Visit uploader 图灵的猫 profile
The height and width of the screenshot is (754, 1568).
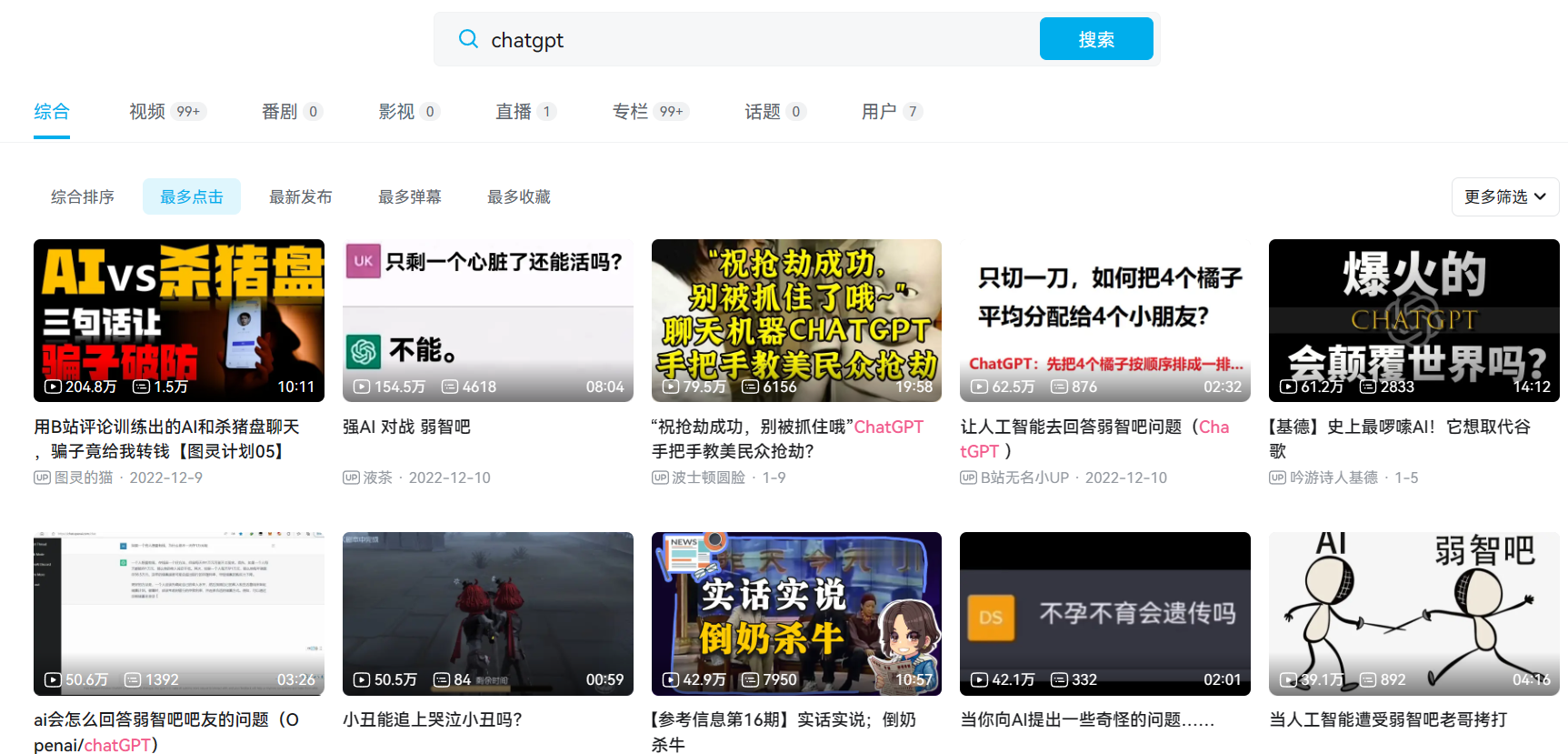[84, 478]
